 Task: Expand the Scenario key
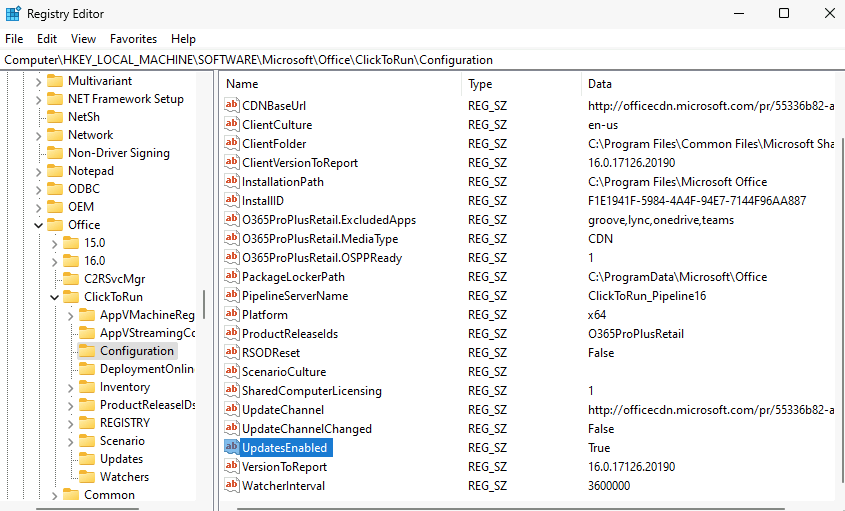[x=71, y=441]
